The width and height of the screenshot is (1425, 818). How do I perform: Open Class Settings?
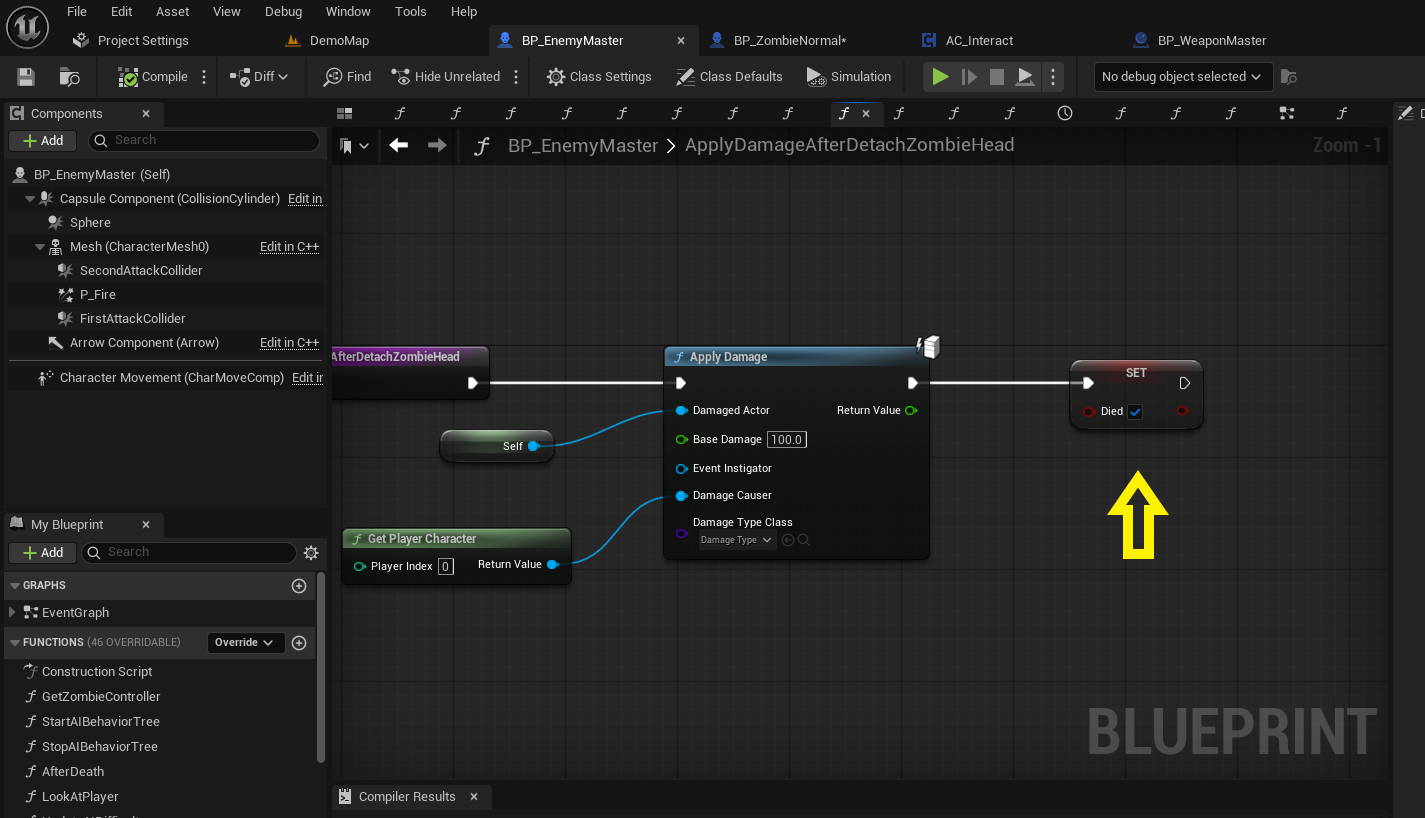point(600,77)
